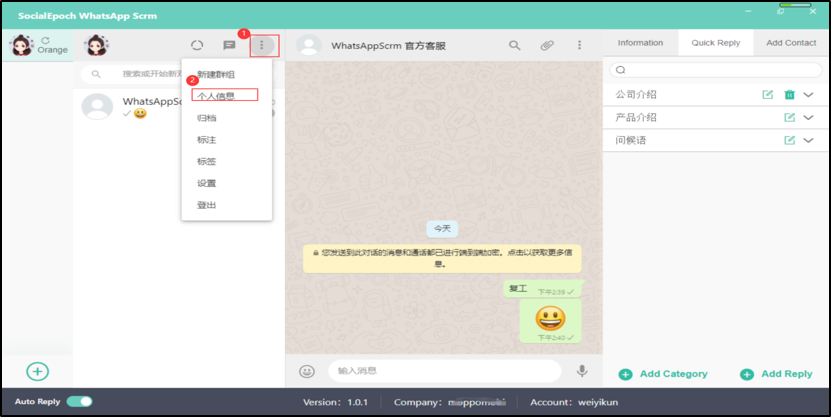The height and width of the screenshot is (417, 831).
Task: Switch to the Add Contact tab
Action: click(x=791, y=43)
